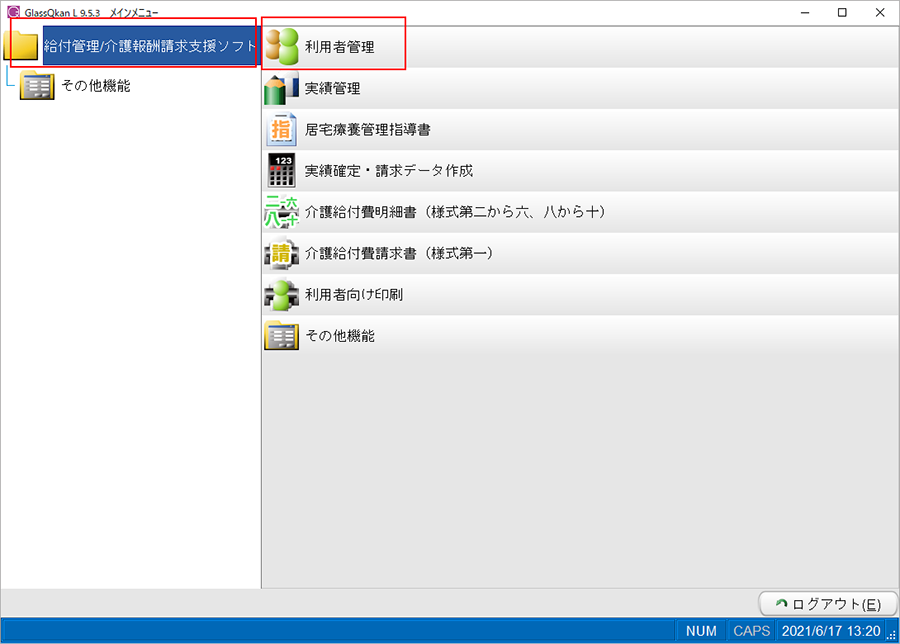Image resolution: width=900 pixels, height=644 pixels.
Task: Open 介護給付費明細書(様式第二から六、八から十)
Action: tap(455, 212)
